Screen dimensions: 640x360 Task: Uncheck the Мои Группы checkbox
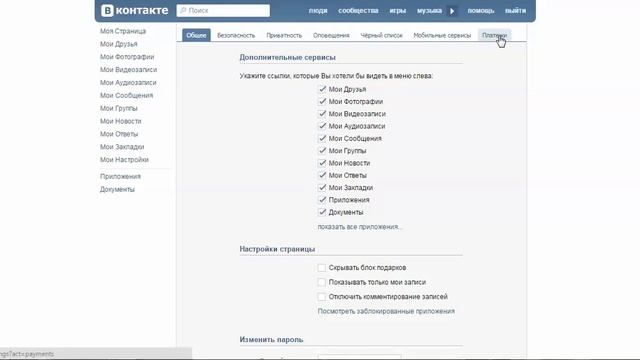click(322, 151)
